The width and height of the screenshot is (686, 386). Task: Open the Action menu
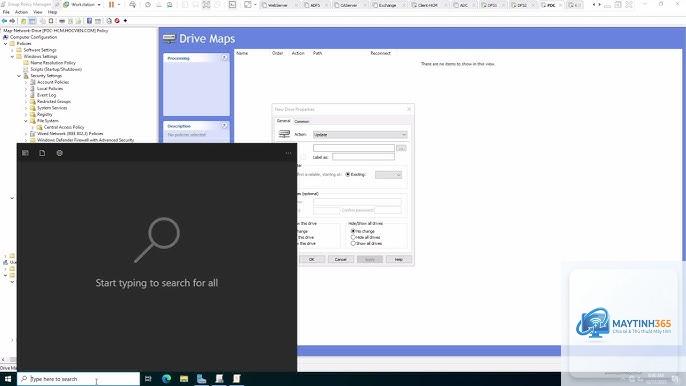21,12
